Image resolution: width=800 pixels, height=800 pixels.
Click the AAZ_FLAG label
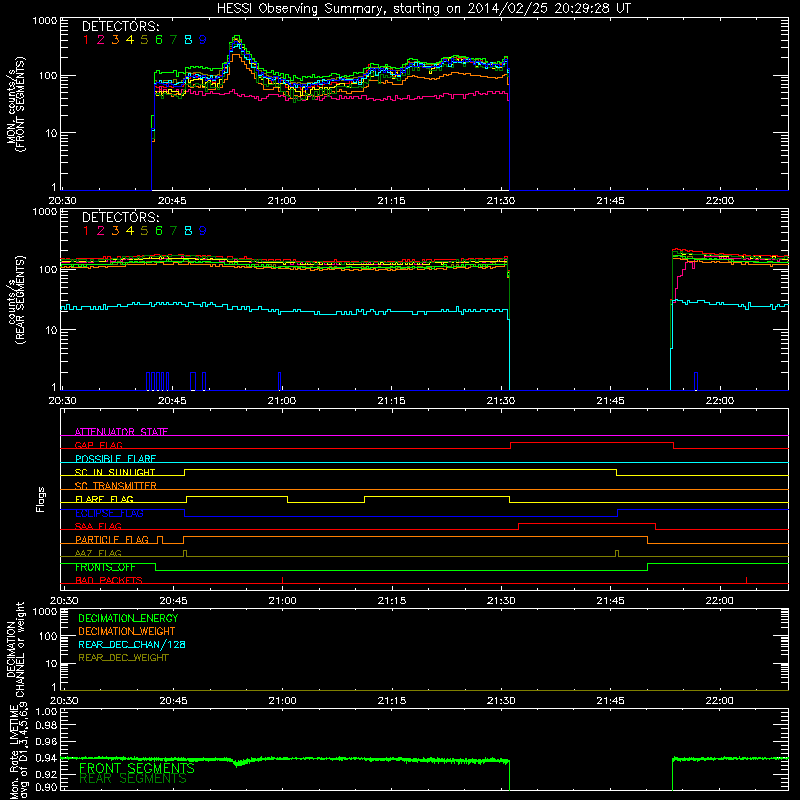98,553
